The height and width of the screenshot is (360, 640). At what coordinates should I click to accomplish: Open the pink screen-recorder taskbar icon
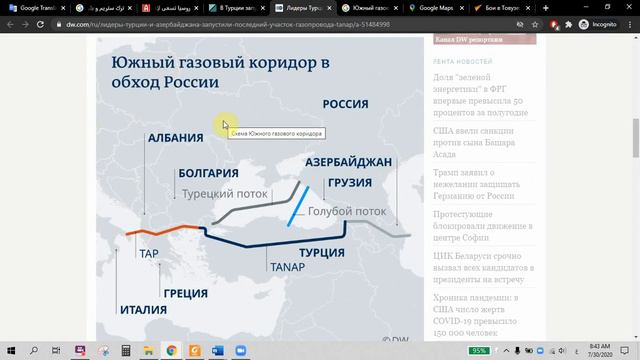click(x=80, y=351)
